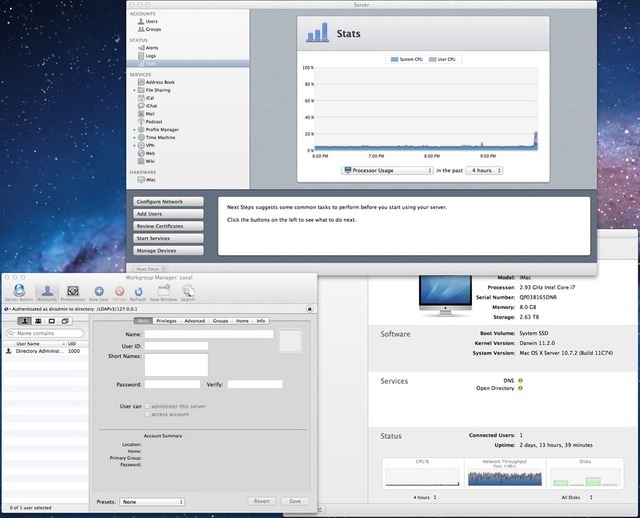This screenshot has height=518, width=640.
Task: Click Server Admin toolbar icon in Workgroup Manager
Action: click(19, 293)
